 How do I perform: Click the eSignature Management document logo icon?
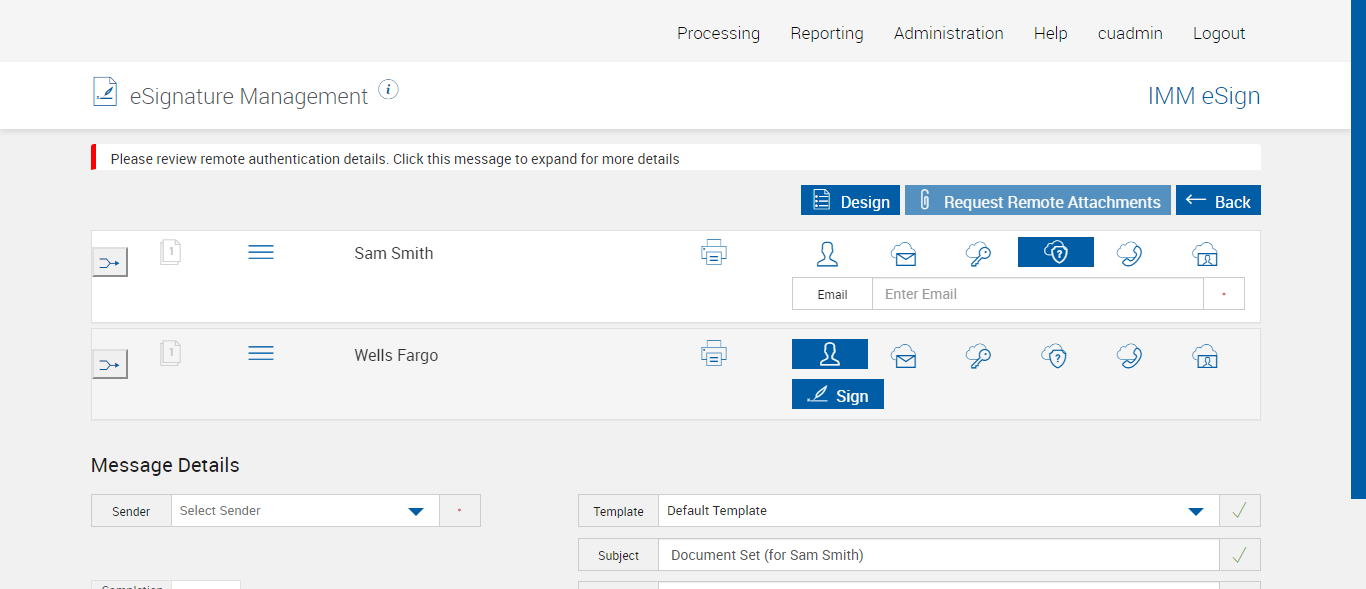pos(105,92)
